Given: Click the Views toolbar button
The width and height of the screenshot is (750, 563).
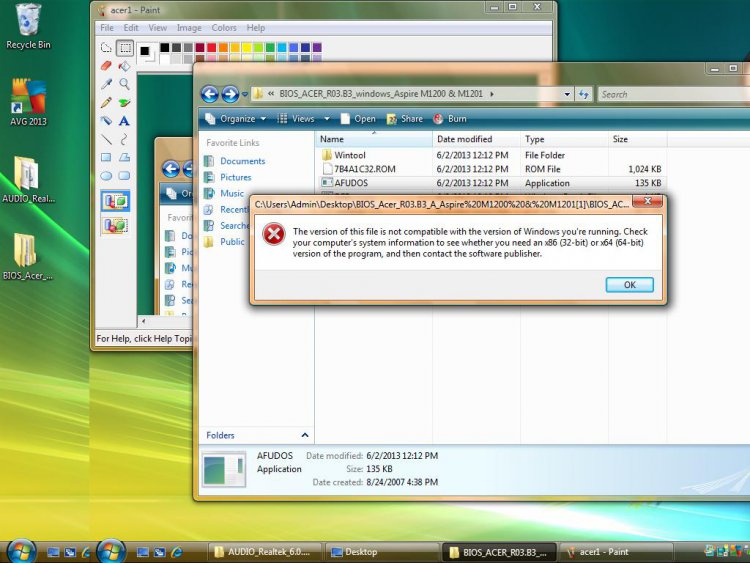Looking at the screenshot, I should coord(296,119).
